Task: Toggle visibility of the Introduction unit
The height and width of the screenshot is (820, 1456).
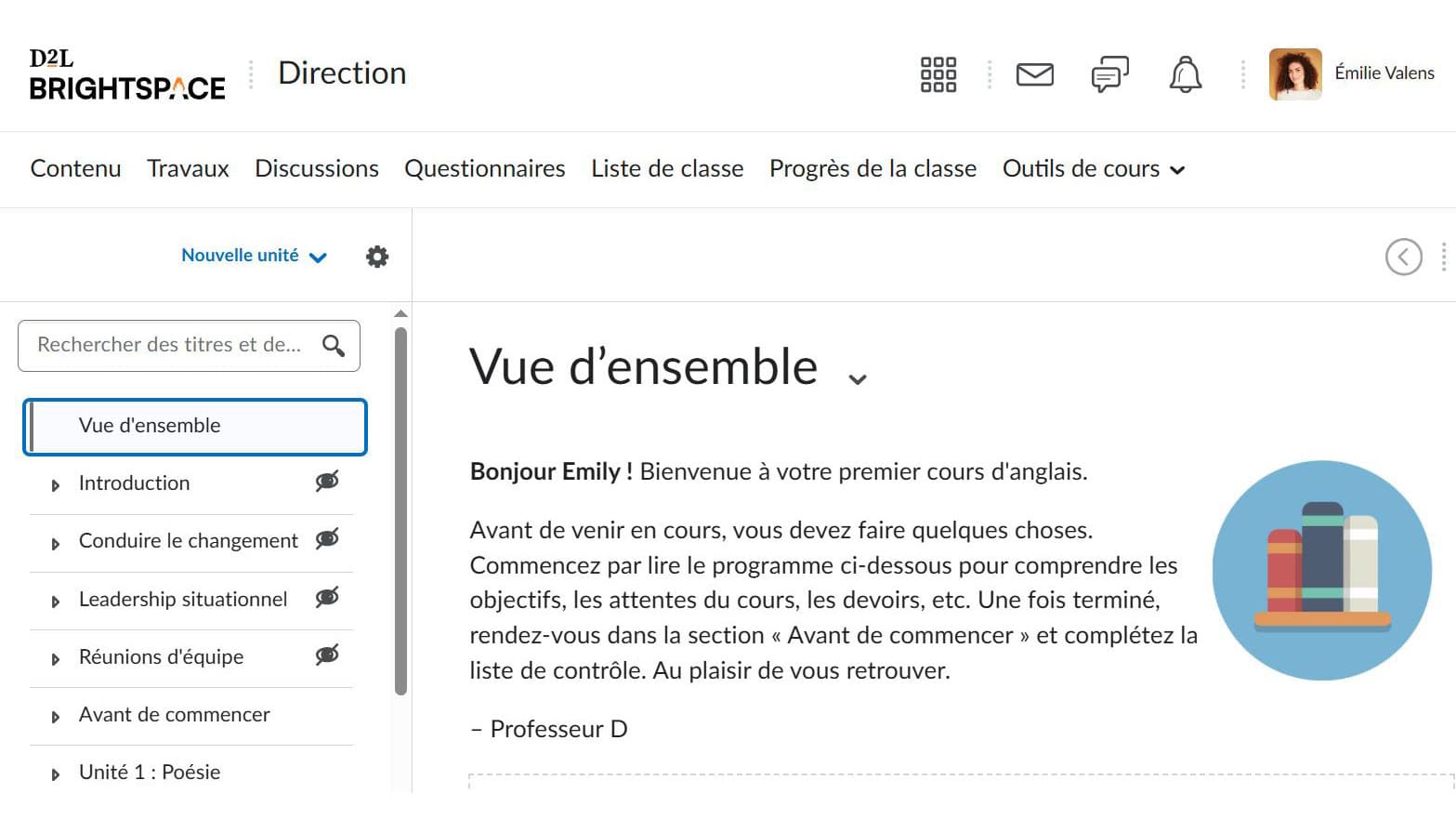Action: (x=327, y=482)
